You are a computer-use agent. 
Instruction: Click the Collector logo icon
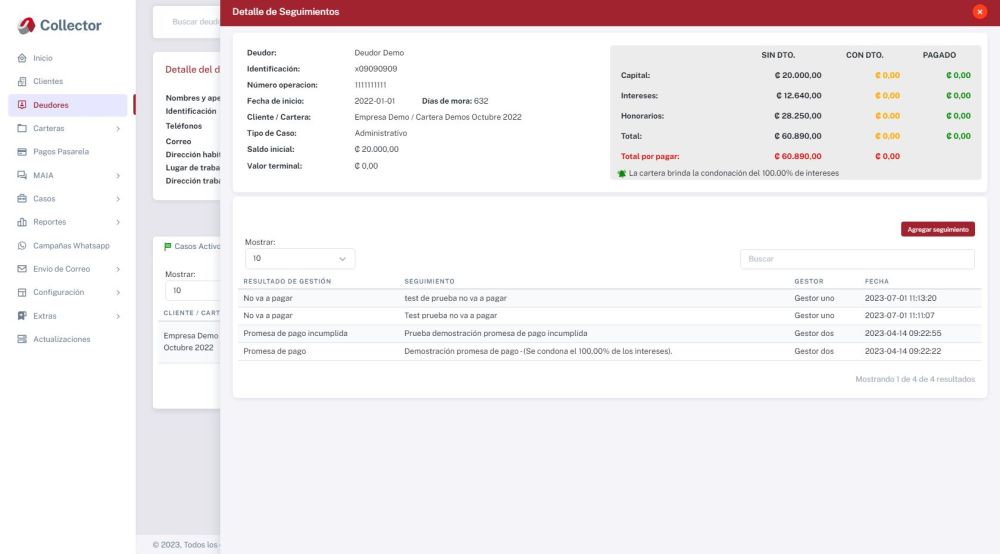tap(26, 25)
